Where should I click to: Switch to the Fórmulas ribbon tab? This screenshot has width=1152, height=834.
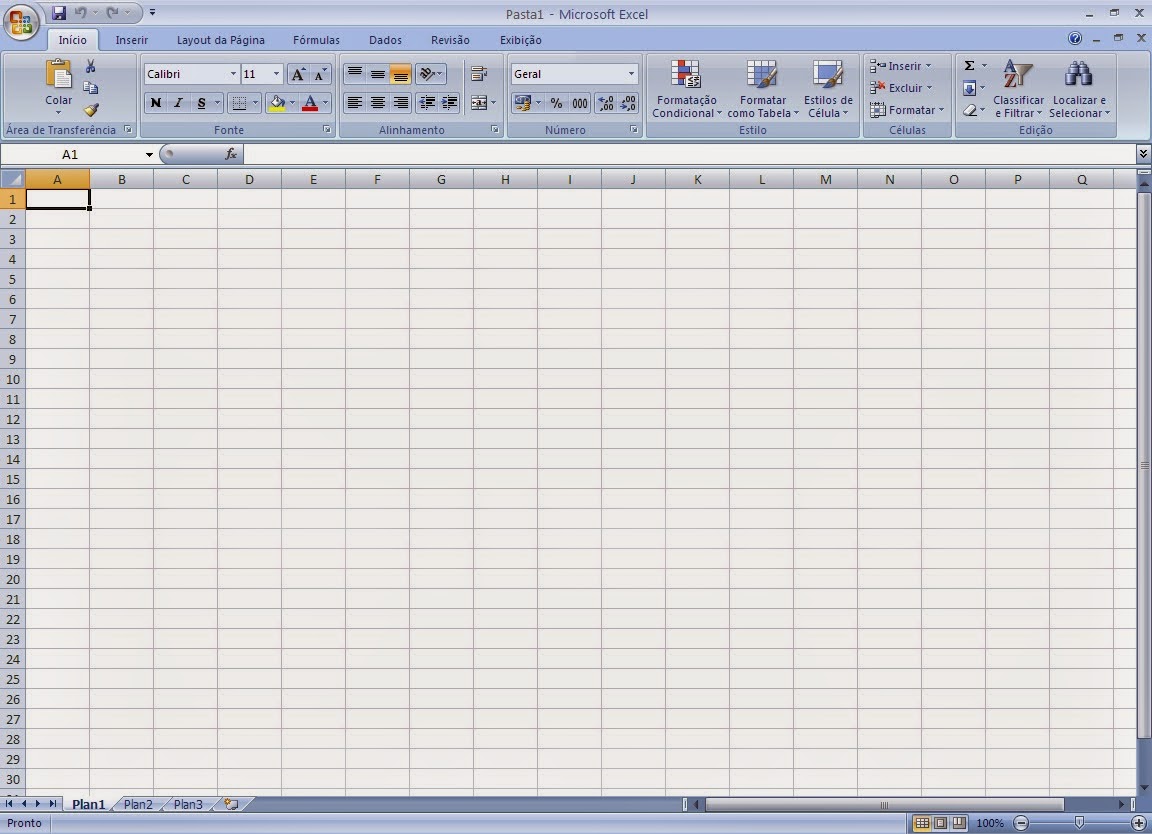point(315,40)
